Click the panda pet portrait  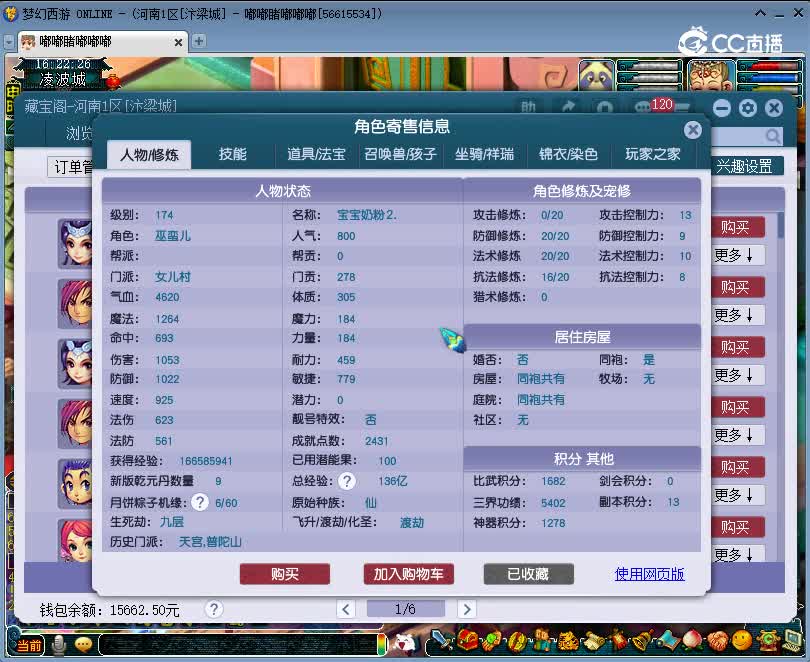[x=596, y=76]
